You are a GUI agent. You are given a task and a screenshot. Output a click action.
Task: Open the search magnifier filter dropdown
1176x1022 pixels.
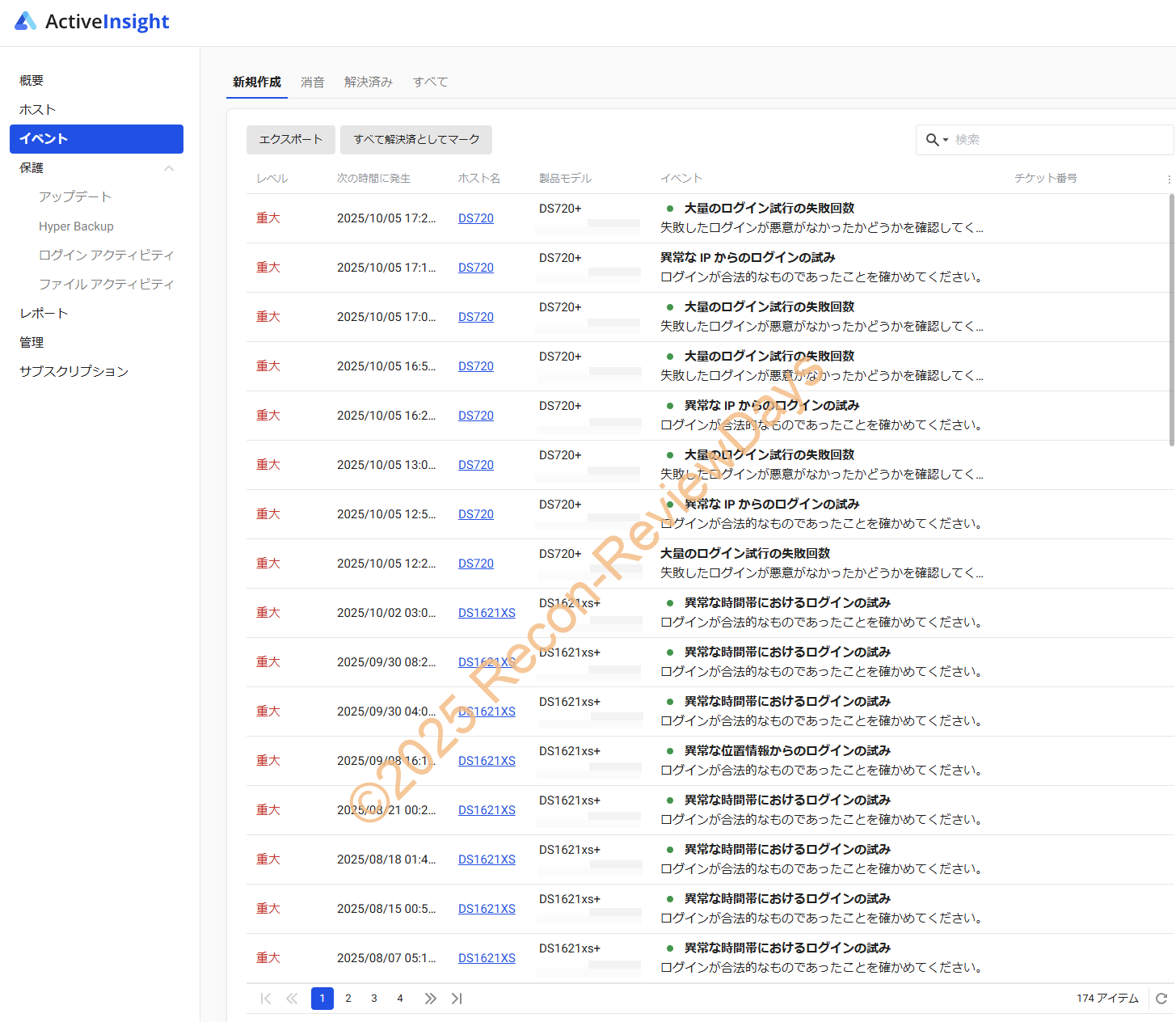936,140
